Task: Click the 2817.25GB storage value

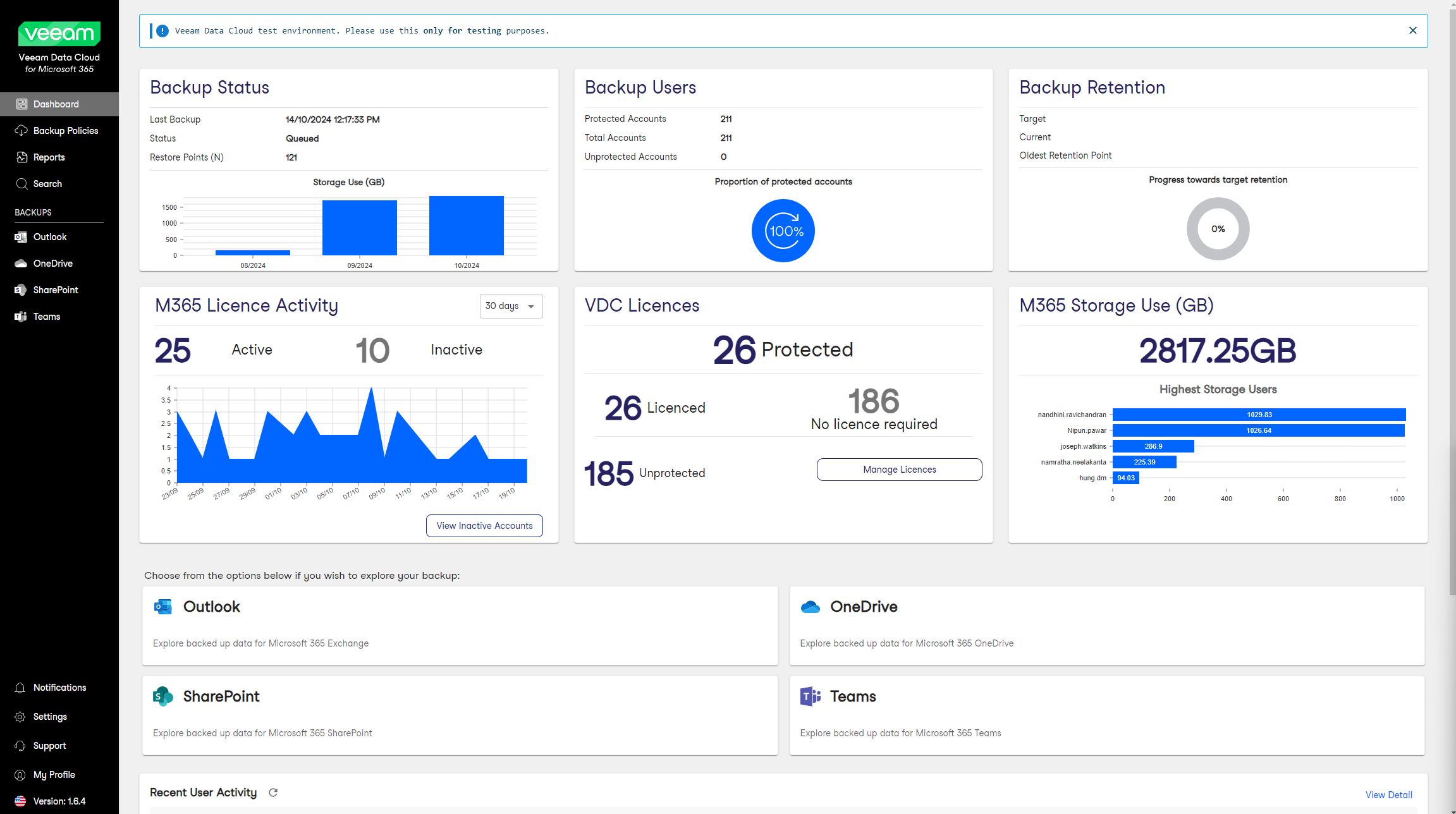Action: point(1218,351)
